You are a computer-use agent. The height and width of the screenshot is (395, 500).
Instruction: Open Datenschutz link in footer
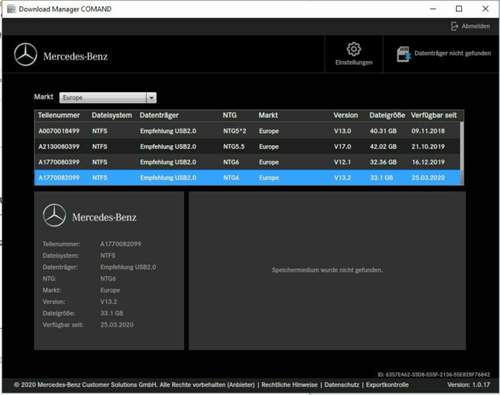[342, 385]
